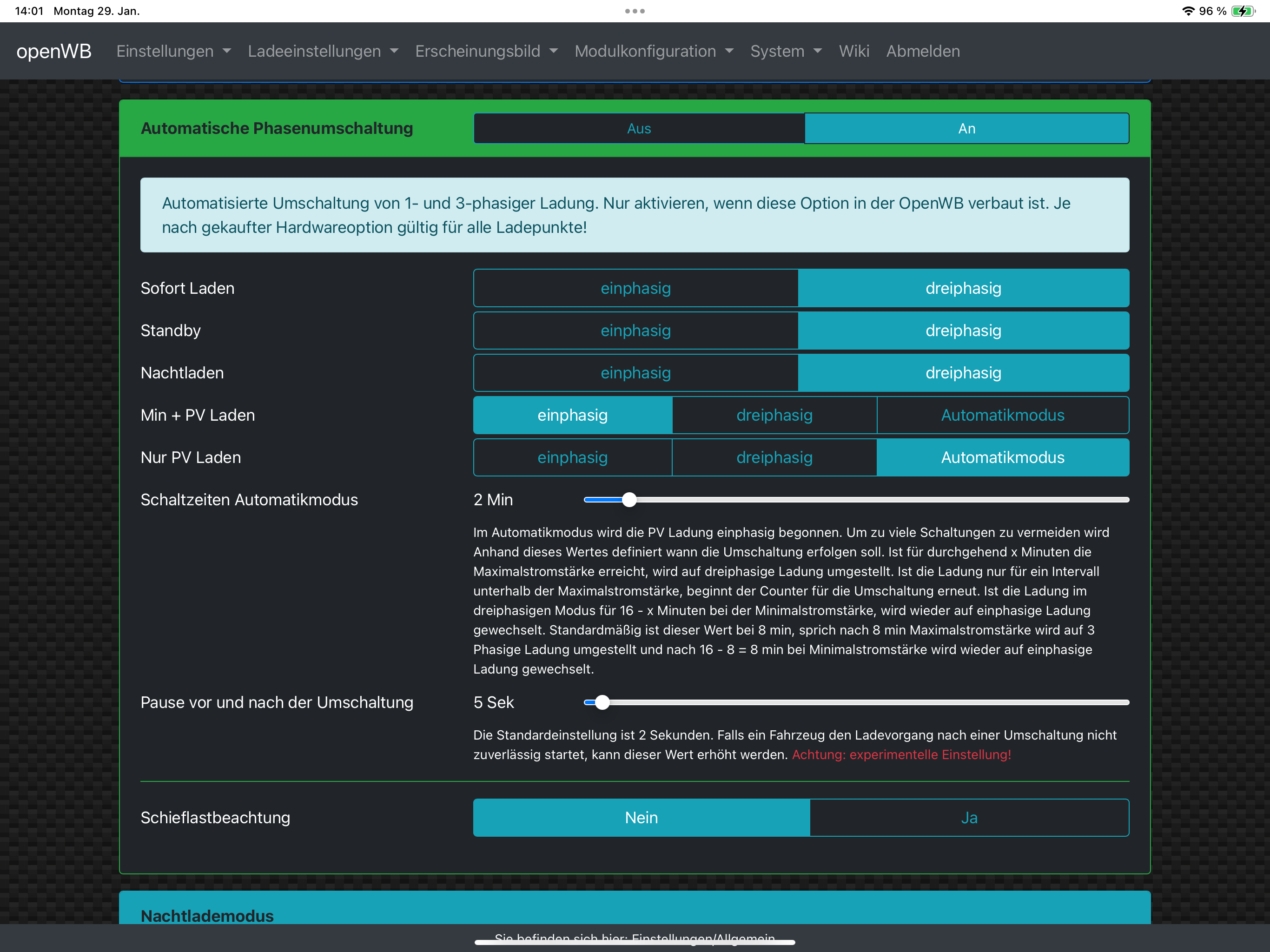
Task: Open the Modulkonfiguration dropdown
Action: (654, 51)
